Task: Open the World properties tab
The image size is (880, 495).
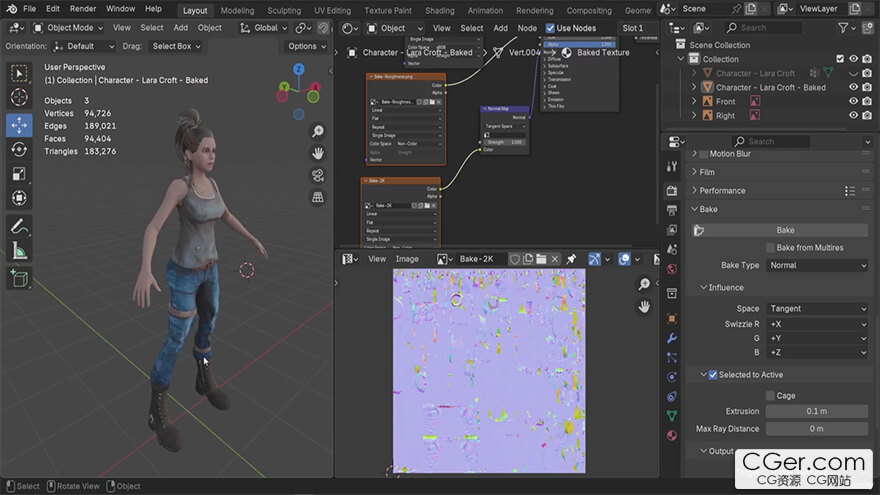Action: 672,269
